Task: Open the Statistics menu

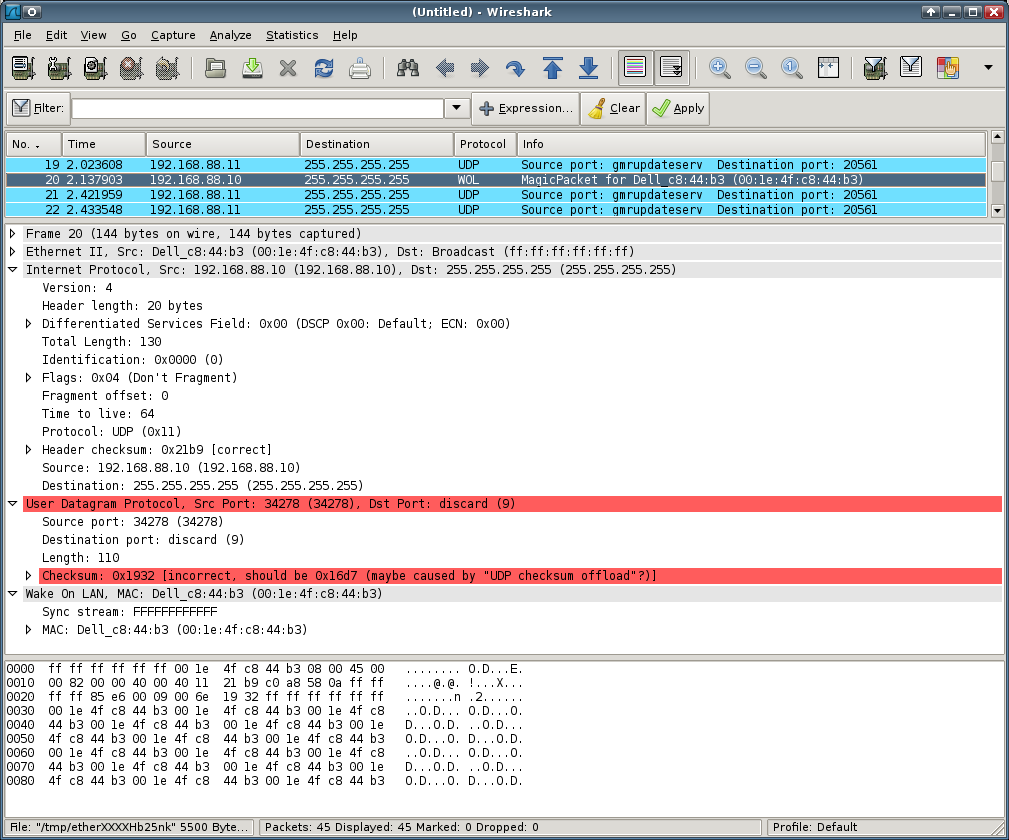Action: [x=291, y=35]
